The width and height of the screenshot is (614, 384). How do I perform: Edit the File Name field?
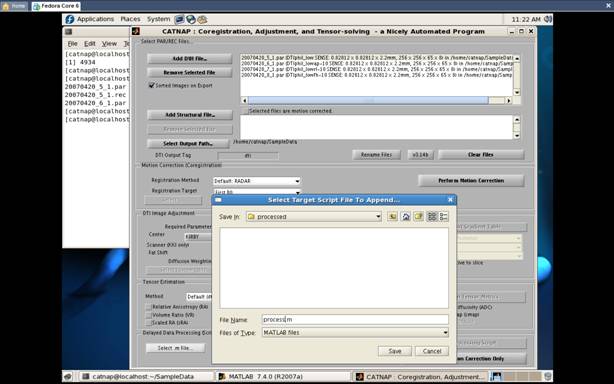click(x=355, y=319)
